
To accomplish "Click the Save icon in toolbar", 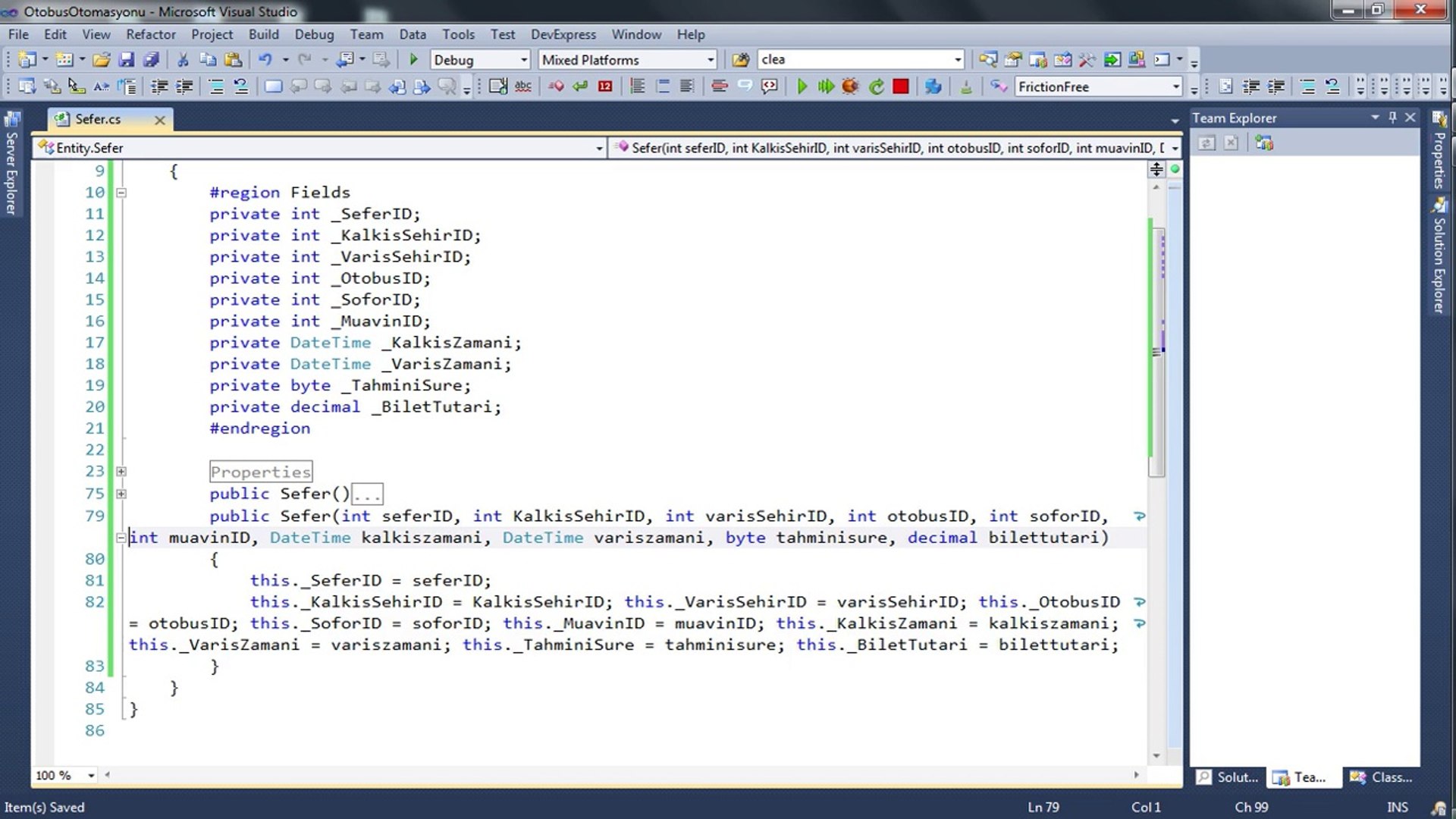I will (x=126, y=60).
